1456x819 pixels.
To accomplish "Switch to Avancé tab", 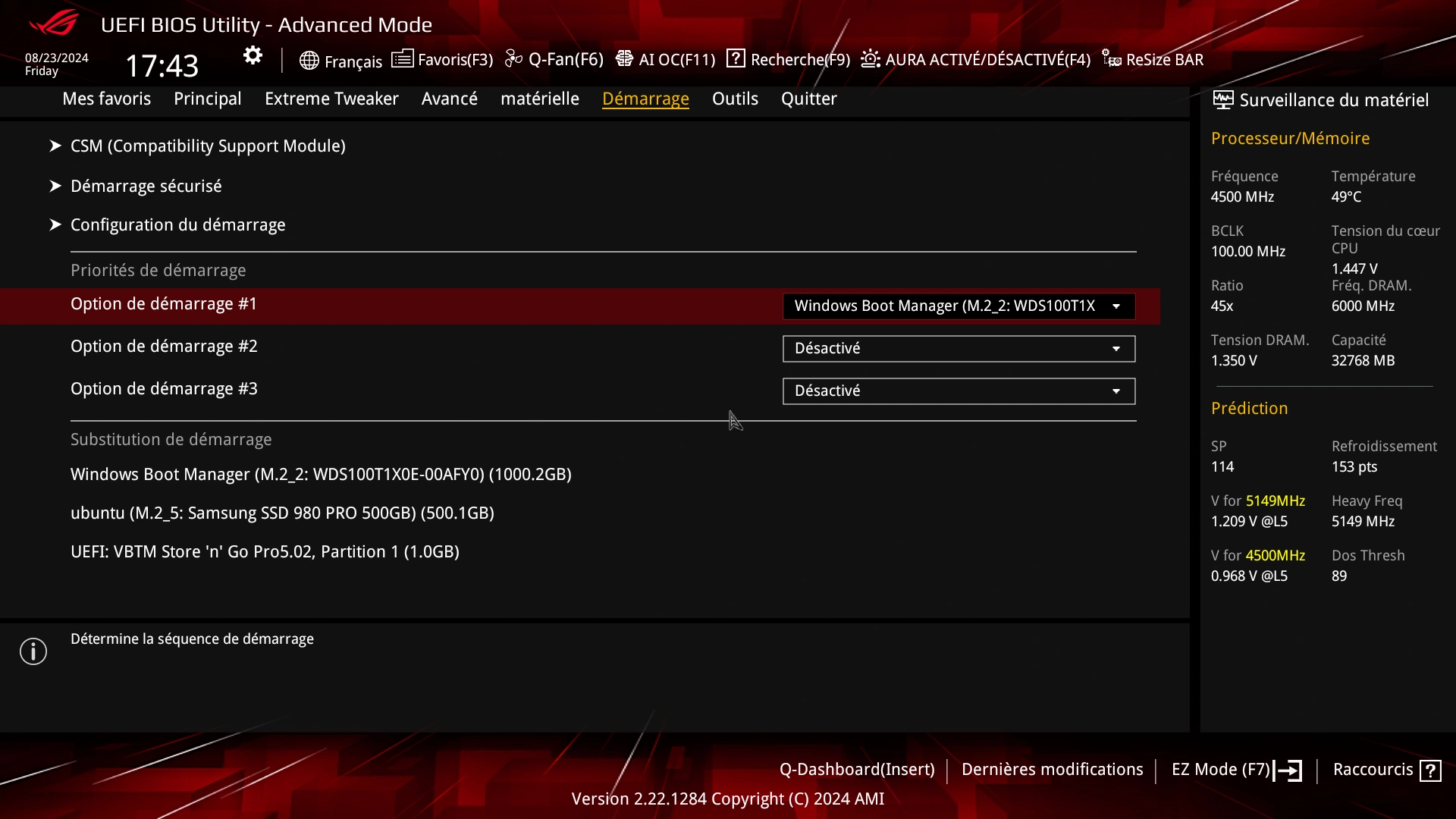I will pos(450,99).
